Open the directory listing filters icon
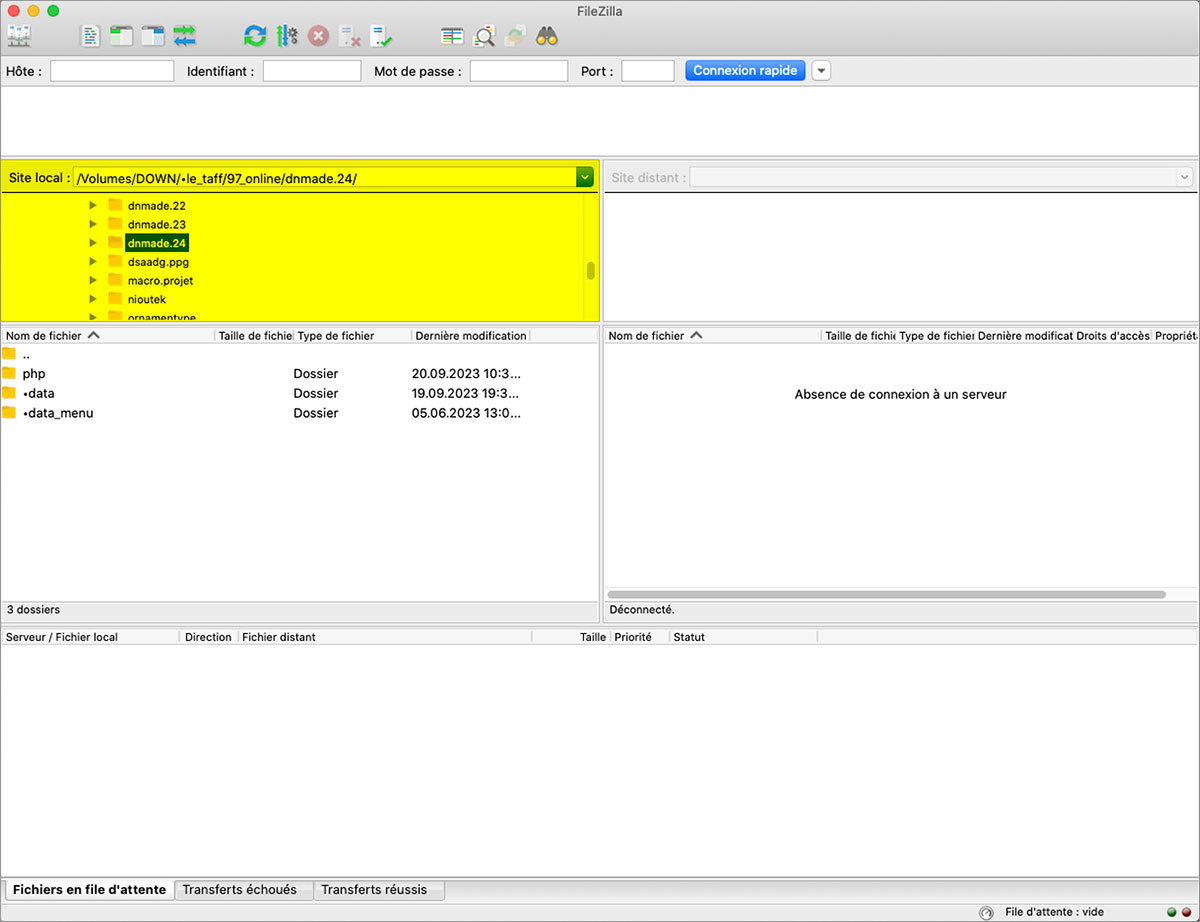1200x922 pixels. click(453, 37)
